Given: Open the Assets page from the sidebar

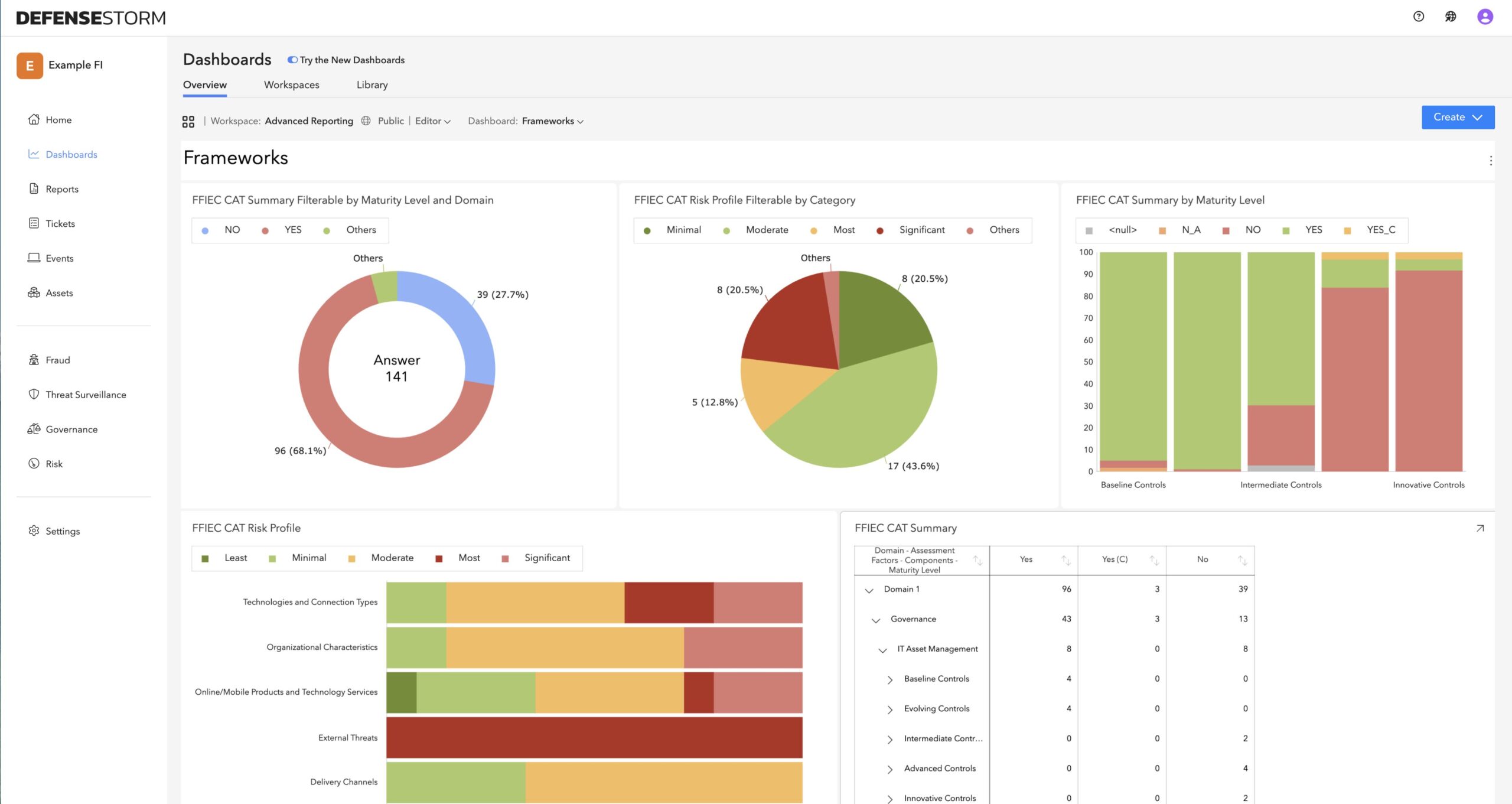Looking at the screenshot, I should 59,292.
